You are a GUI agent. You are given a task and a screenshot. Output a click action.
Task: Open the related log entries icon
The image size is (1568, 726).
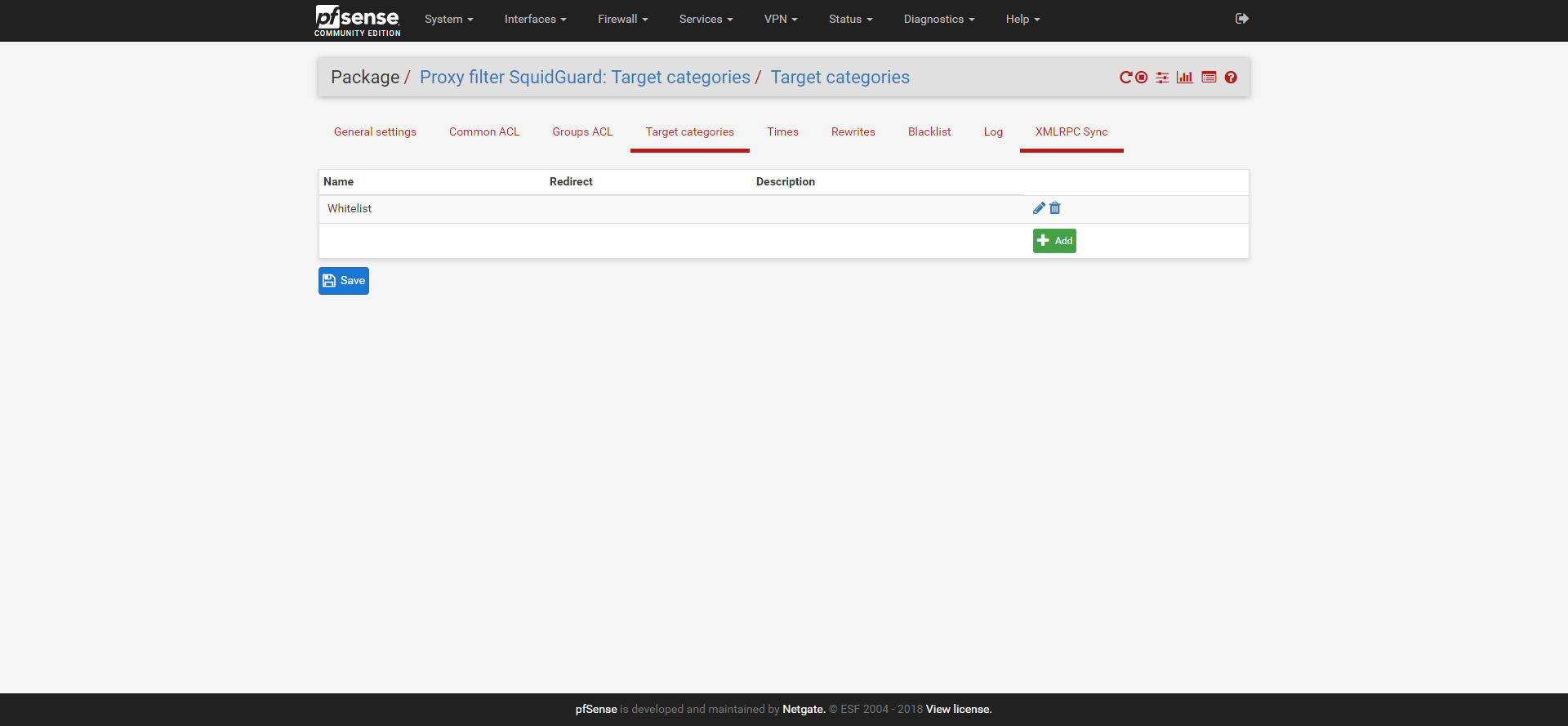click(1209, 78)
